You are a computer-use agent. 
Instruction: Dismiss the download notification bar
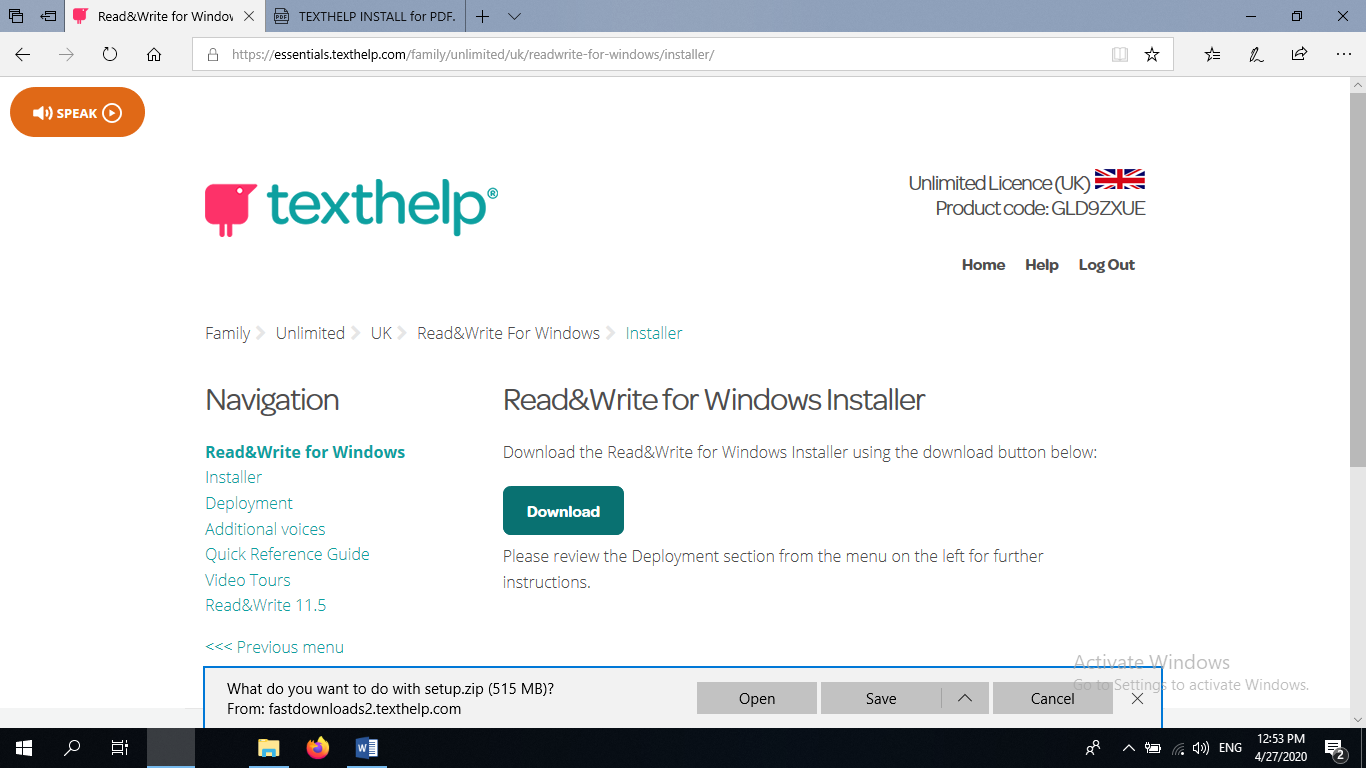coord(1137,698)
